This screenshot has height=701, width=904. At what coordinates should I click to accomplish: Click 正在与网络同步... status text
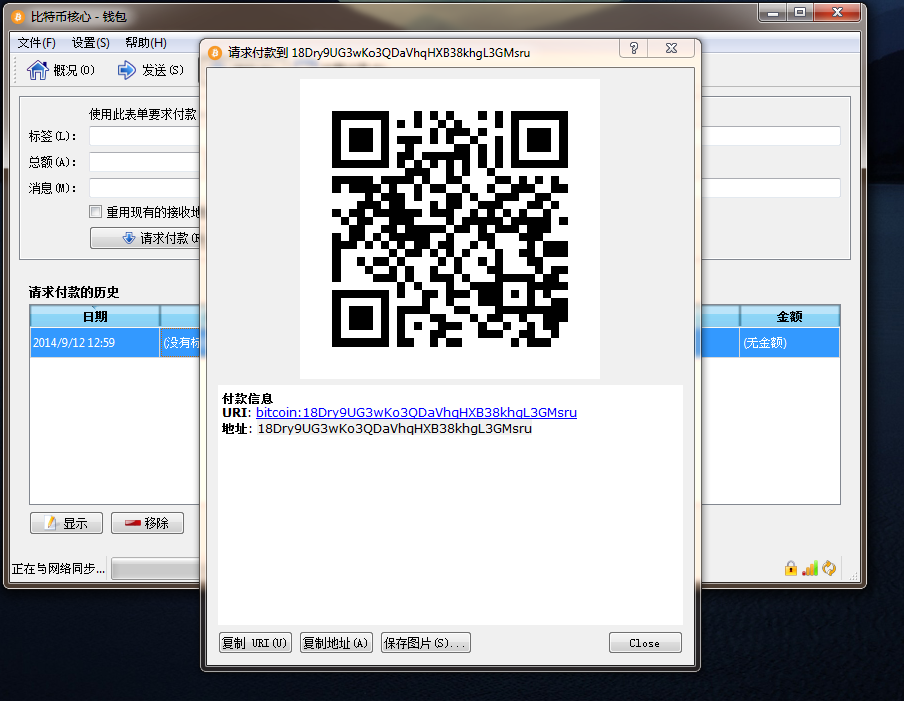pos(58,569)
